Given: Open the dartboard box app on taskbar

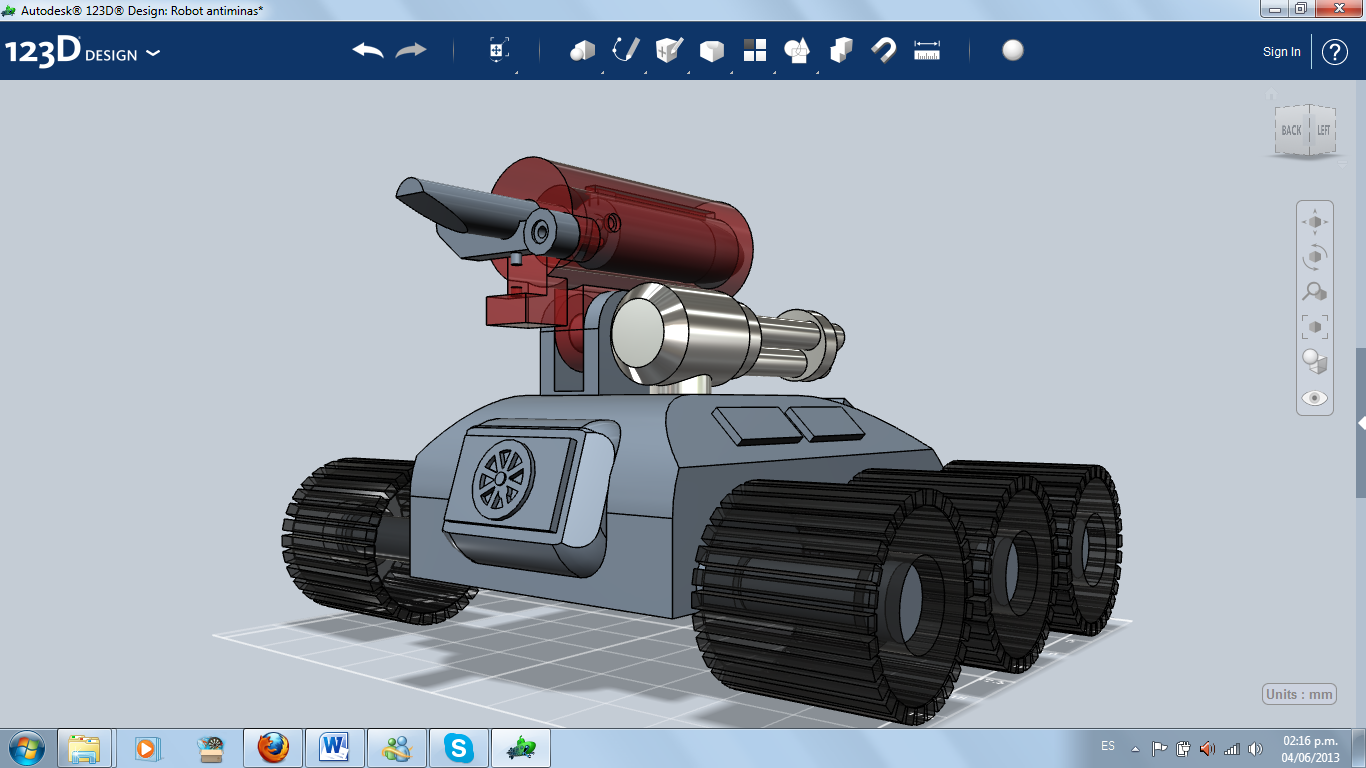Looking at the screenshot, I should click(x=210, y=748).
